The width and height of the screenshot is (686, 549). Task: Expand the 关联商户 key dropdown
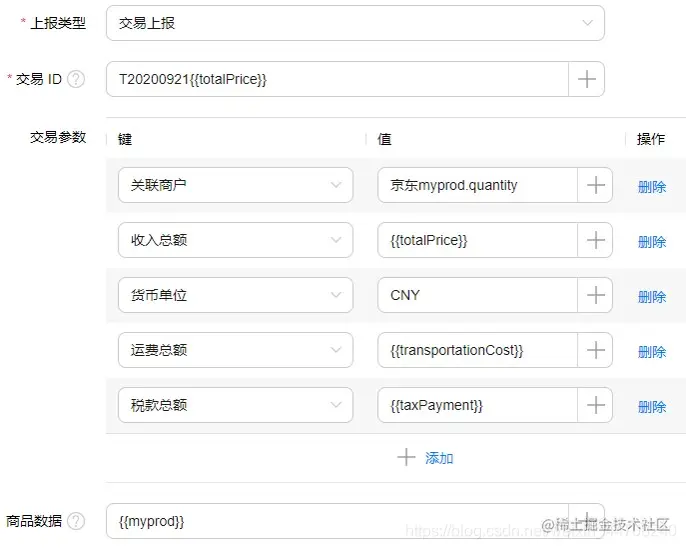tap(235, 185)
